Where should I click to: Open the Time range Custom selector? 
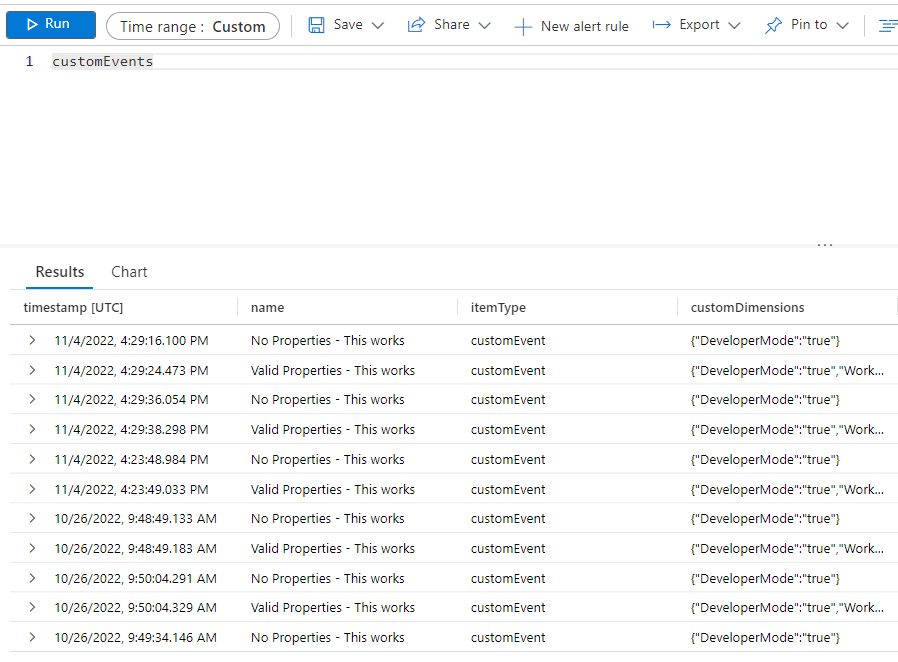click(x=192, y=26)
